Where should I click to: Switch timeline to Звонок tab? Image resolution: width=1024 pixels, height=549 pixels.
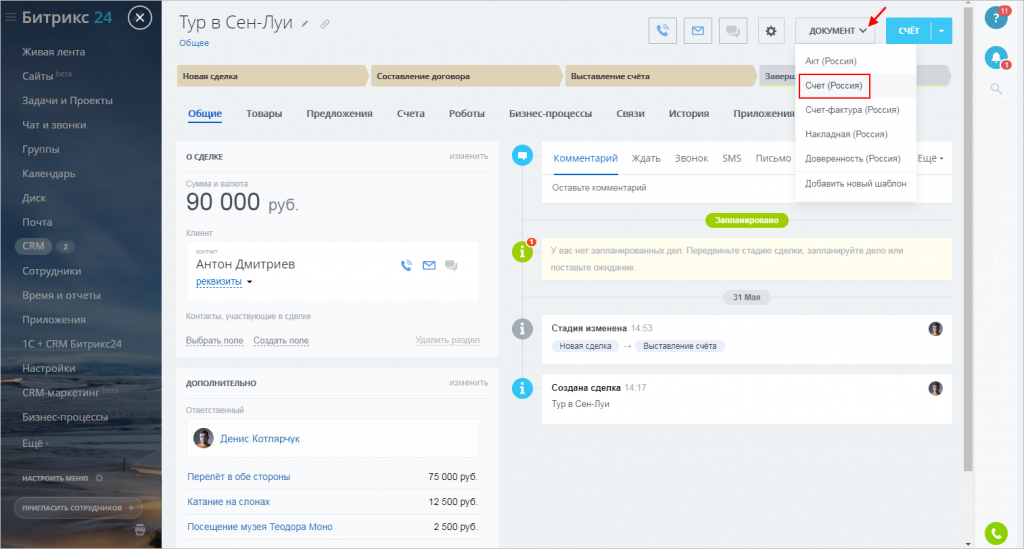pos(691,158)
